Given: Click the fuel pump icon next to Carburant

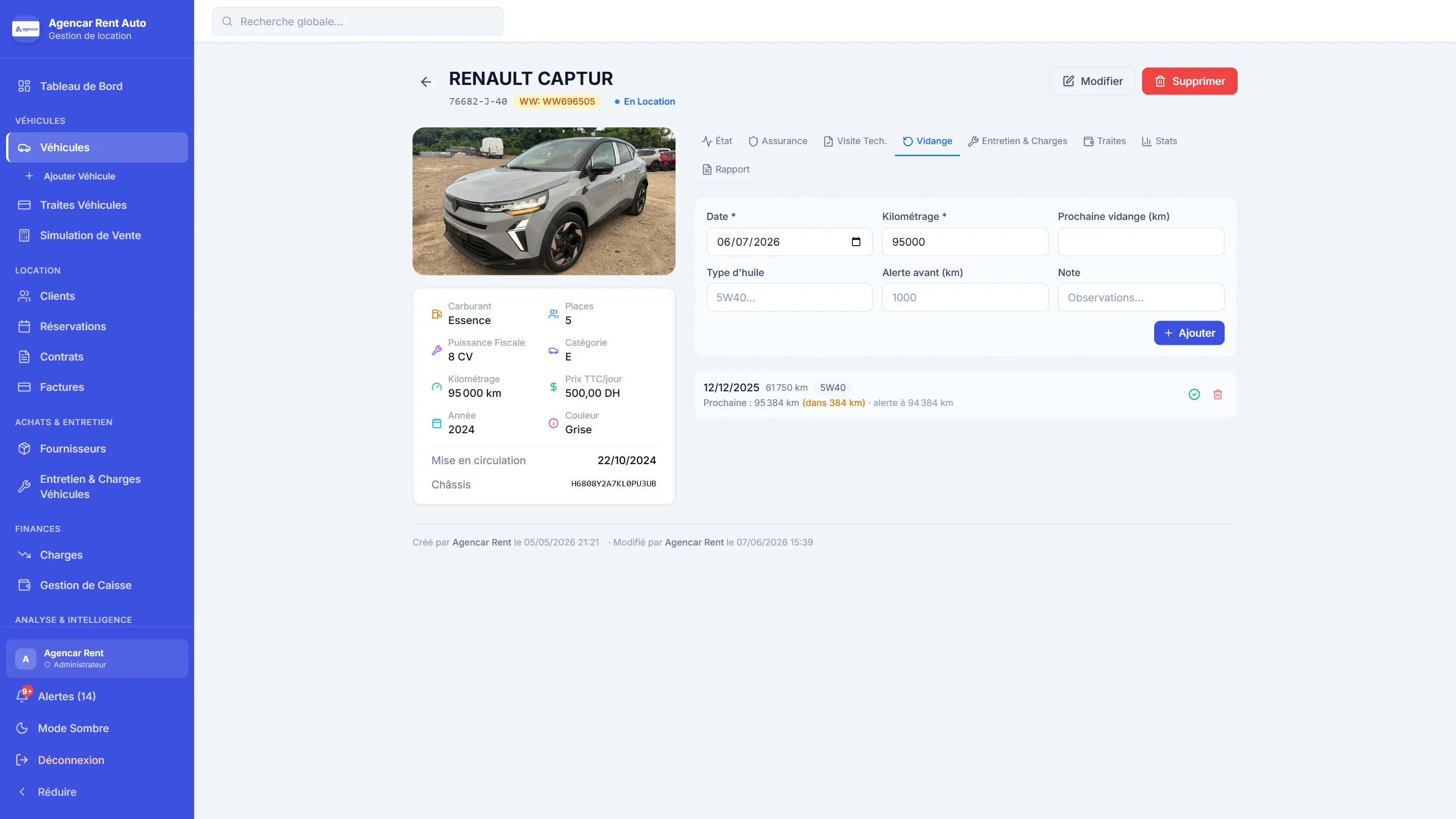Looking at the screenshot, I should [x=436, y=313].
